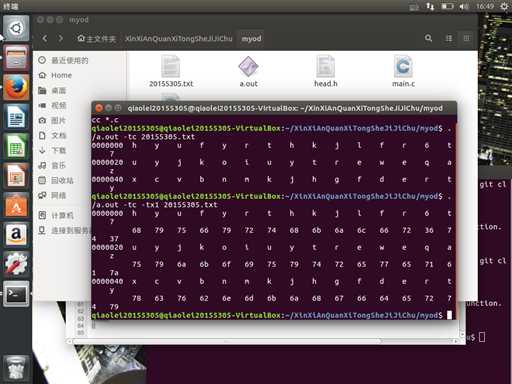
Task: Open System Settings from the launcher
Action: coord(16,264)
